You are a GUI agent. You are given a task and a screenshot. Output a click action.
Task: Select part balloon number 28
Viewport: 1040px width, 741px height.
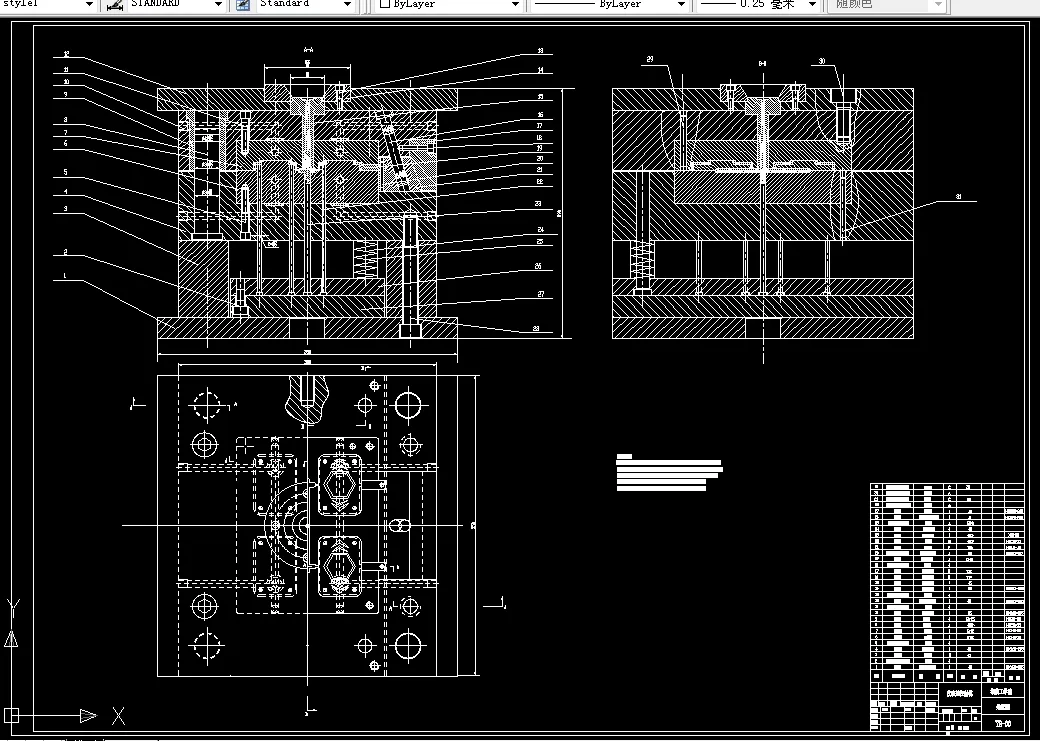(536, 328)
